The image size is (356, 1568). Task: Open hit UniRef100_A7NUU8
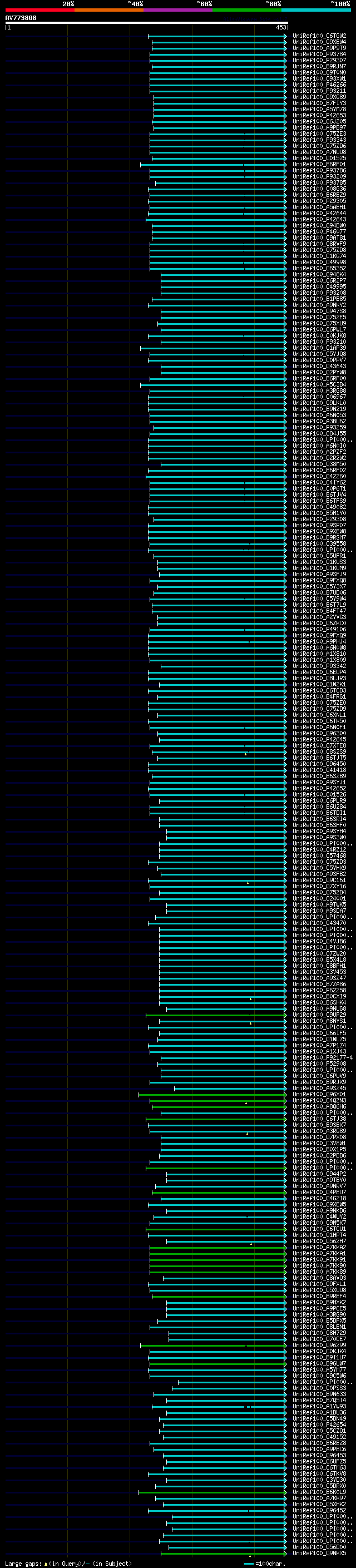pos(319,152)
